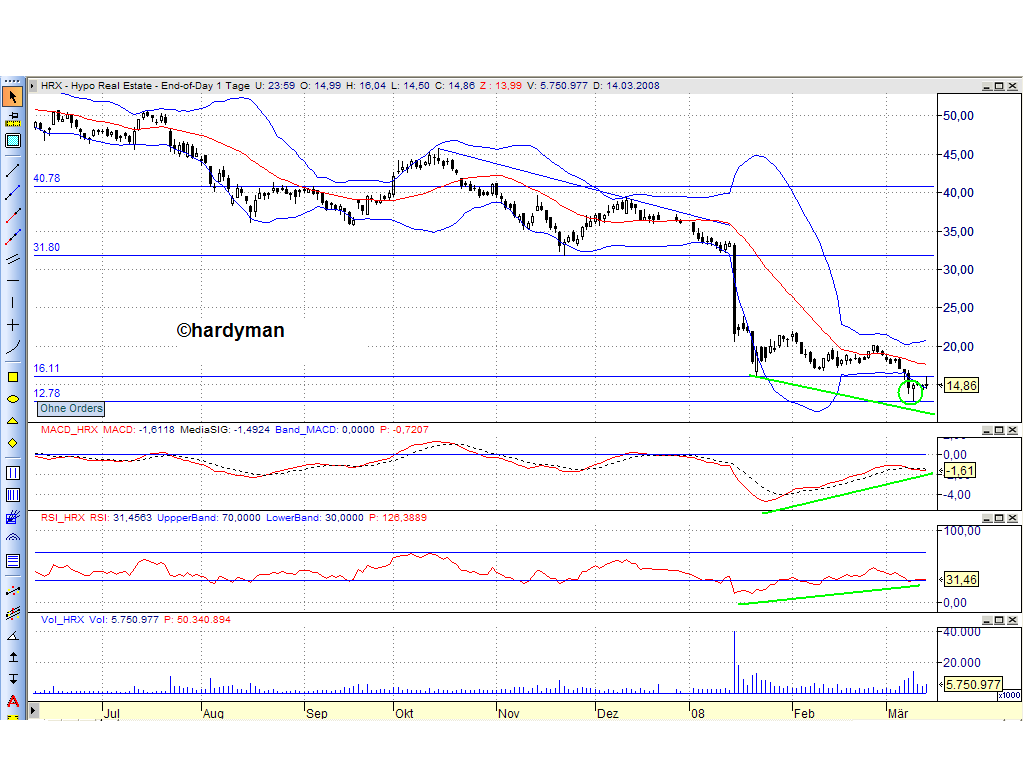Image resolution: width=1024 pixels, height=768 pixels.
Task: Choose the red letter A text tool
Action: 12,700
